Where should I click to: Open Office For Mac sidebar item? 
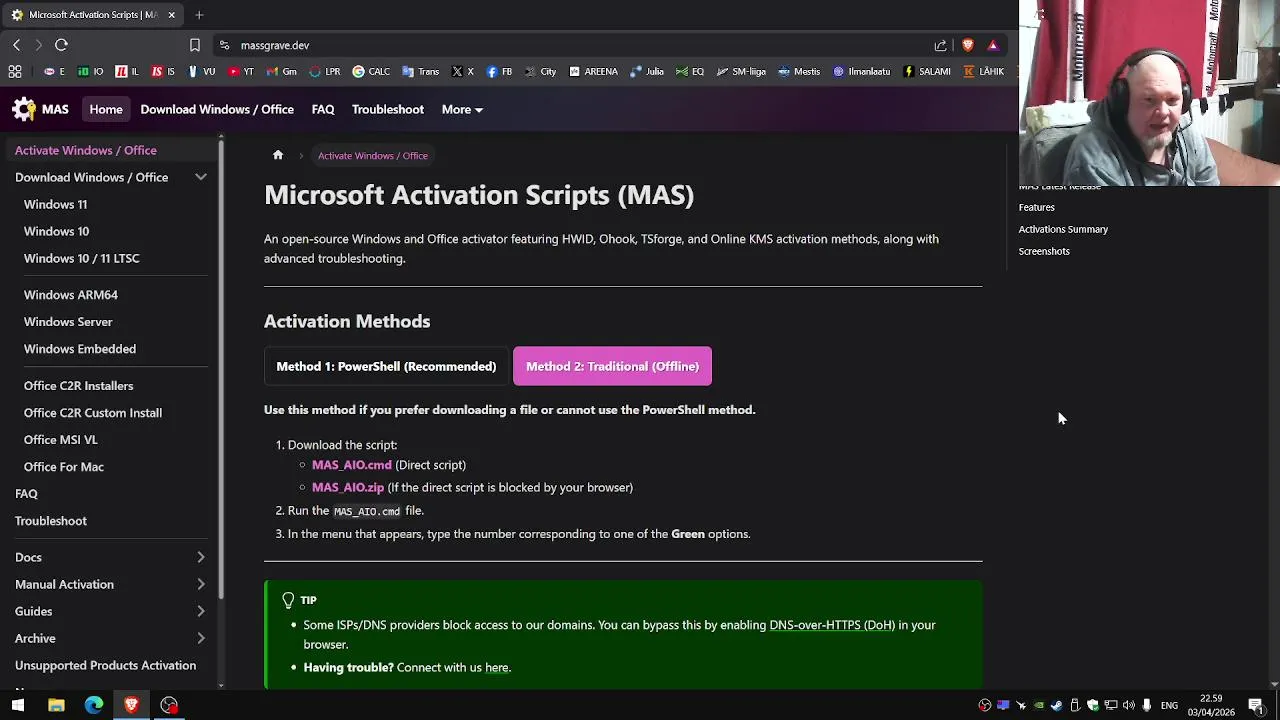64,467
